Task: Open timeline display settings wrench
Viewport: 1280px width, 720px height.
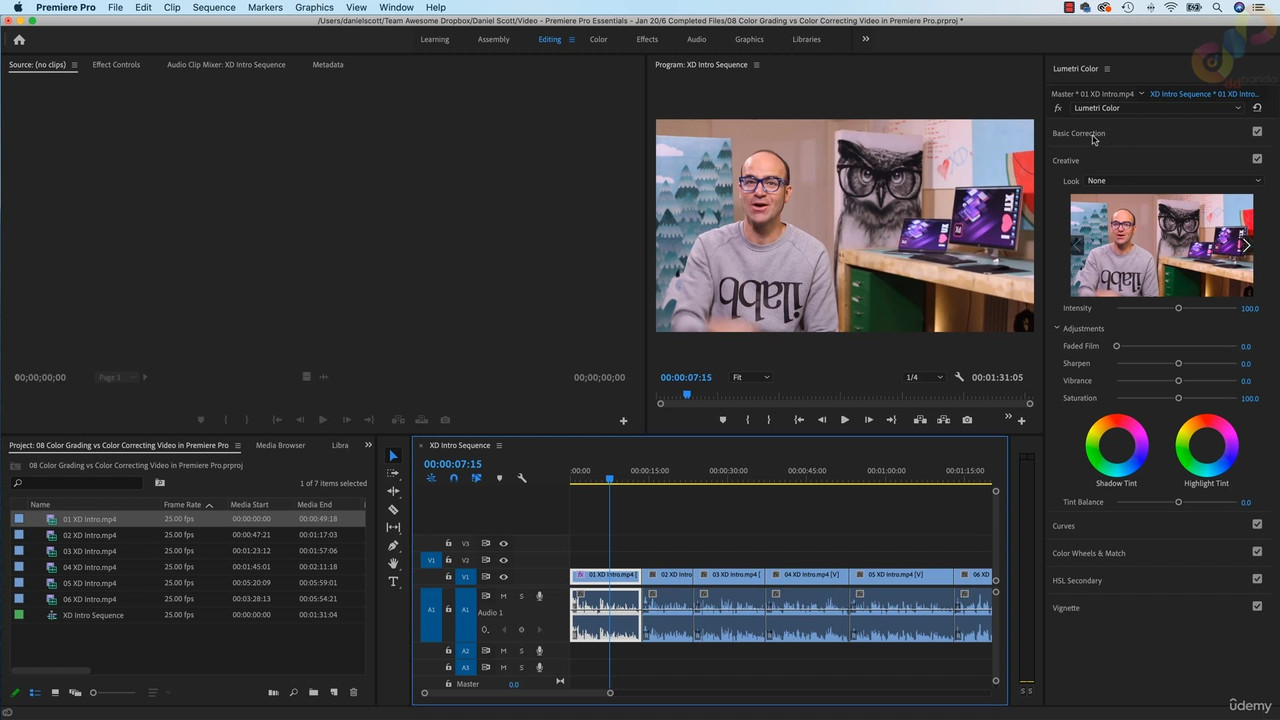Action: (521, 478)
